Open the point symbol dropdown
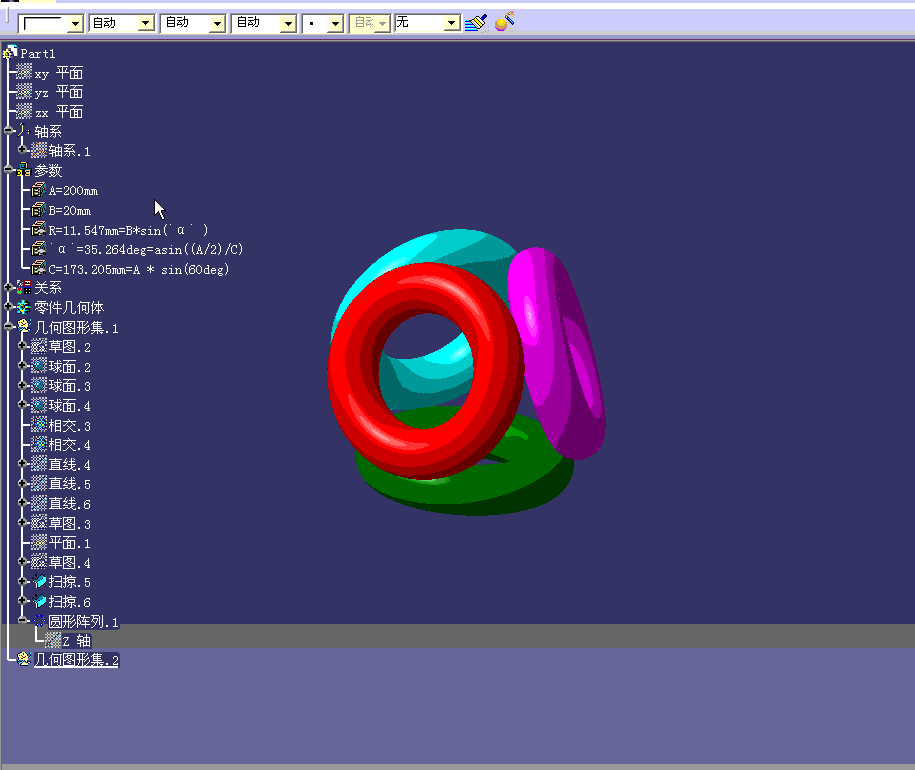Image resolution: width=915 pixels, height=770 pixels. coord(336,23)
